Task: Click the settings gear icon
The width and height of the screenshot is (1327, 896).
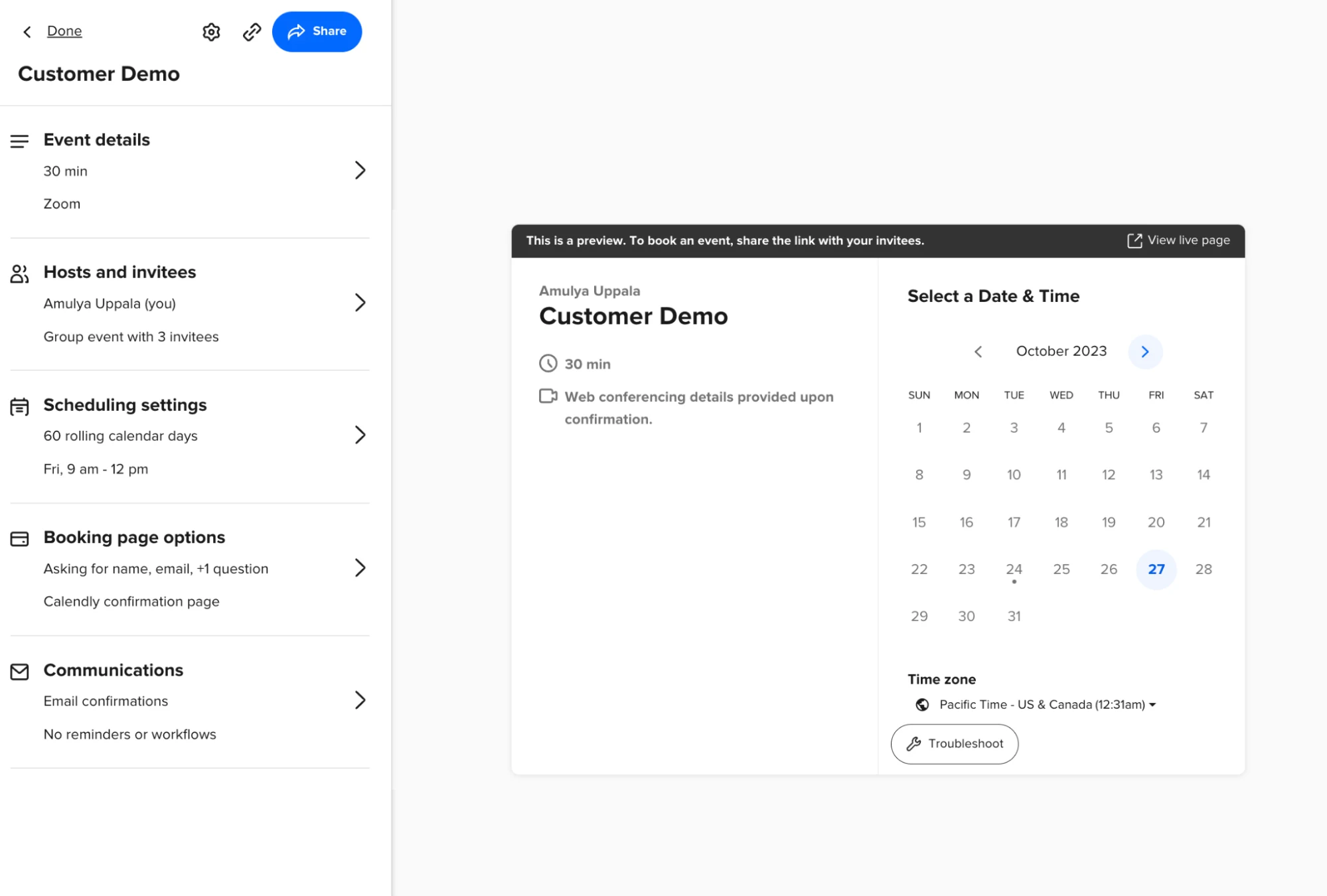Action: click(211, 31)
